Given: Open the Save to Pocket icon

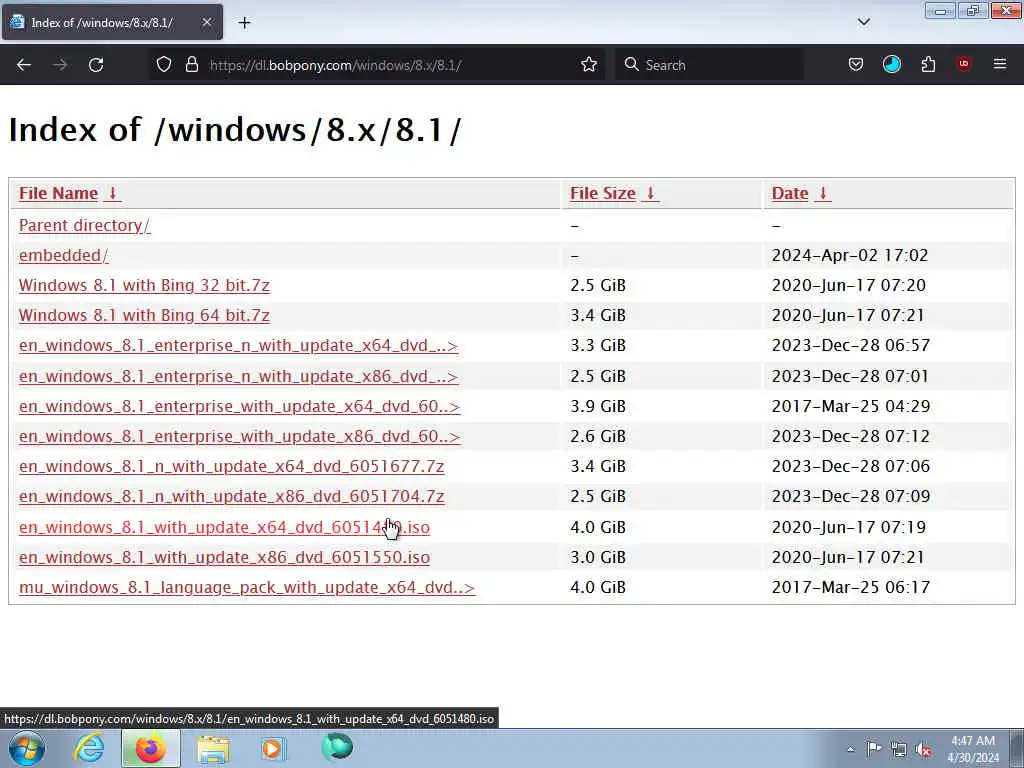Looking at the screenshot, I should [856, 65].
